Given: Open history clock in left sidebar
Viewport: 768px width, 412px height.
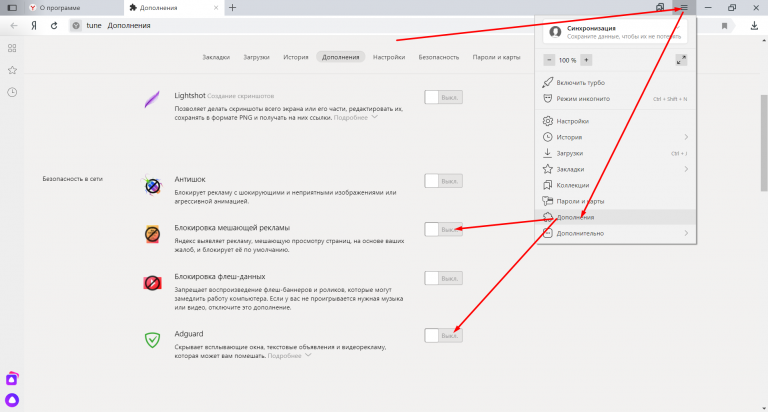Looking at the screenshot, I should (12, 92).
